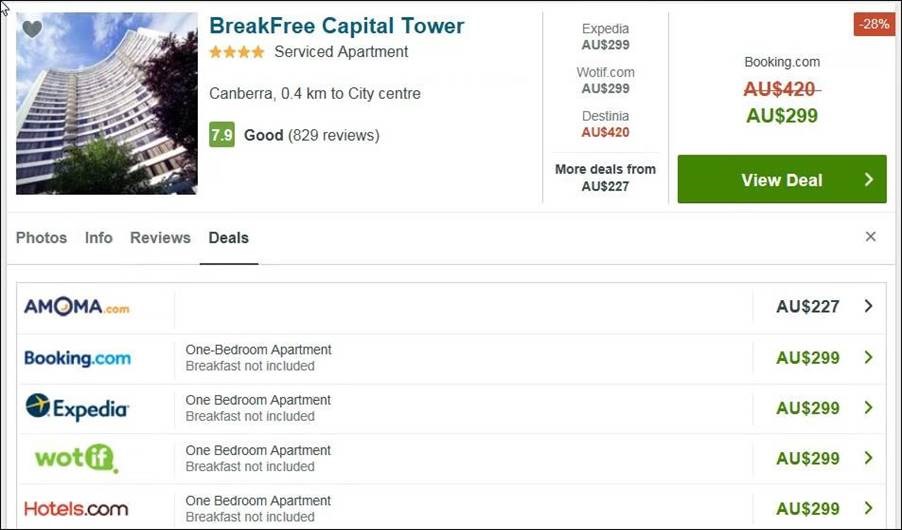Switch to the Photos tab
902x530 pixels.
pyautogui.click(x=41, y=238)
